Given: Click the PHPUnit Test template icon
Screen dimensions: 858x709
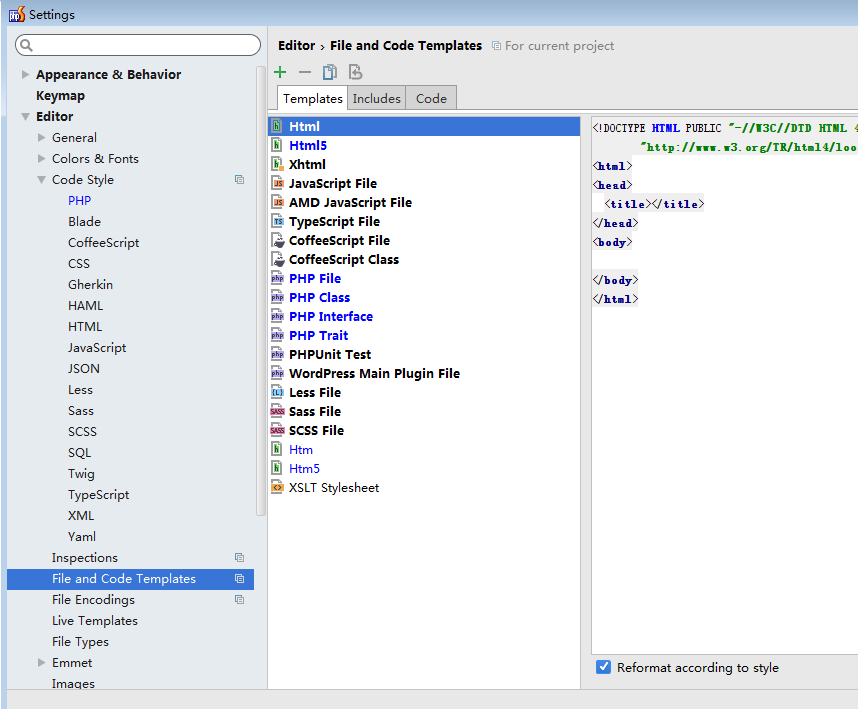Looking at the screenshot, I should [x=277, y=354].
